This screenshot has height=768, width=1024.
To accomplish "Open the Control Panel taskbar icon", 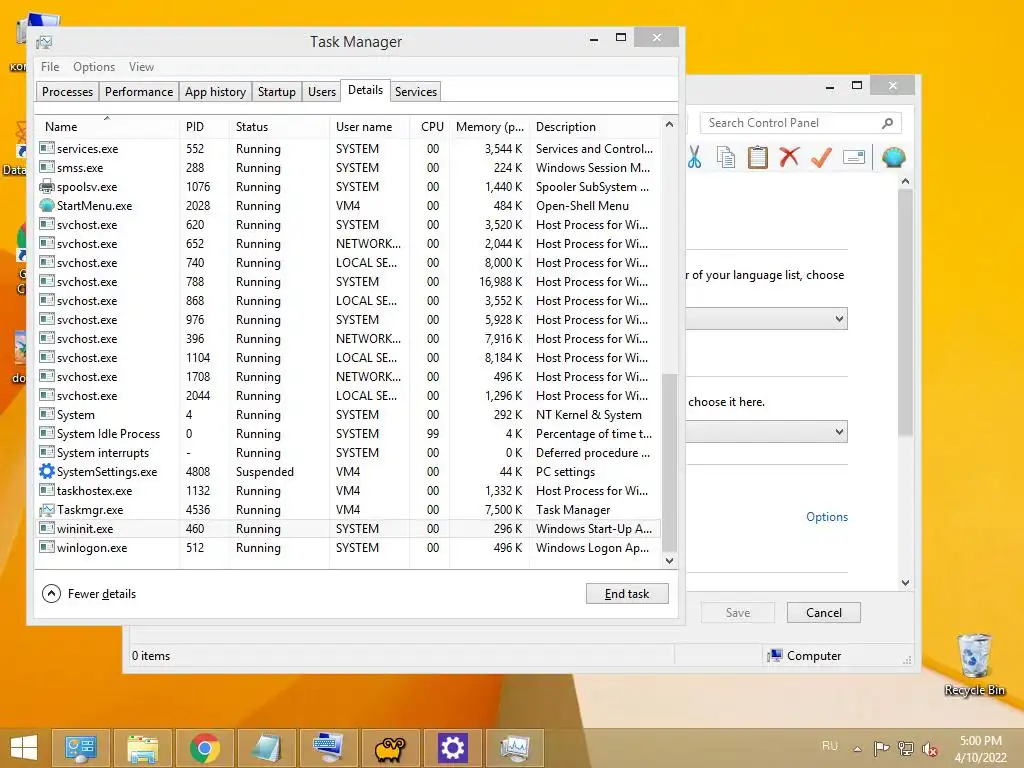I will pyautogui.click(x=80, y=748).
